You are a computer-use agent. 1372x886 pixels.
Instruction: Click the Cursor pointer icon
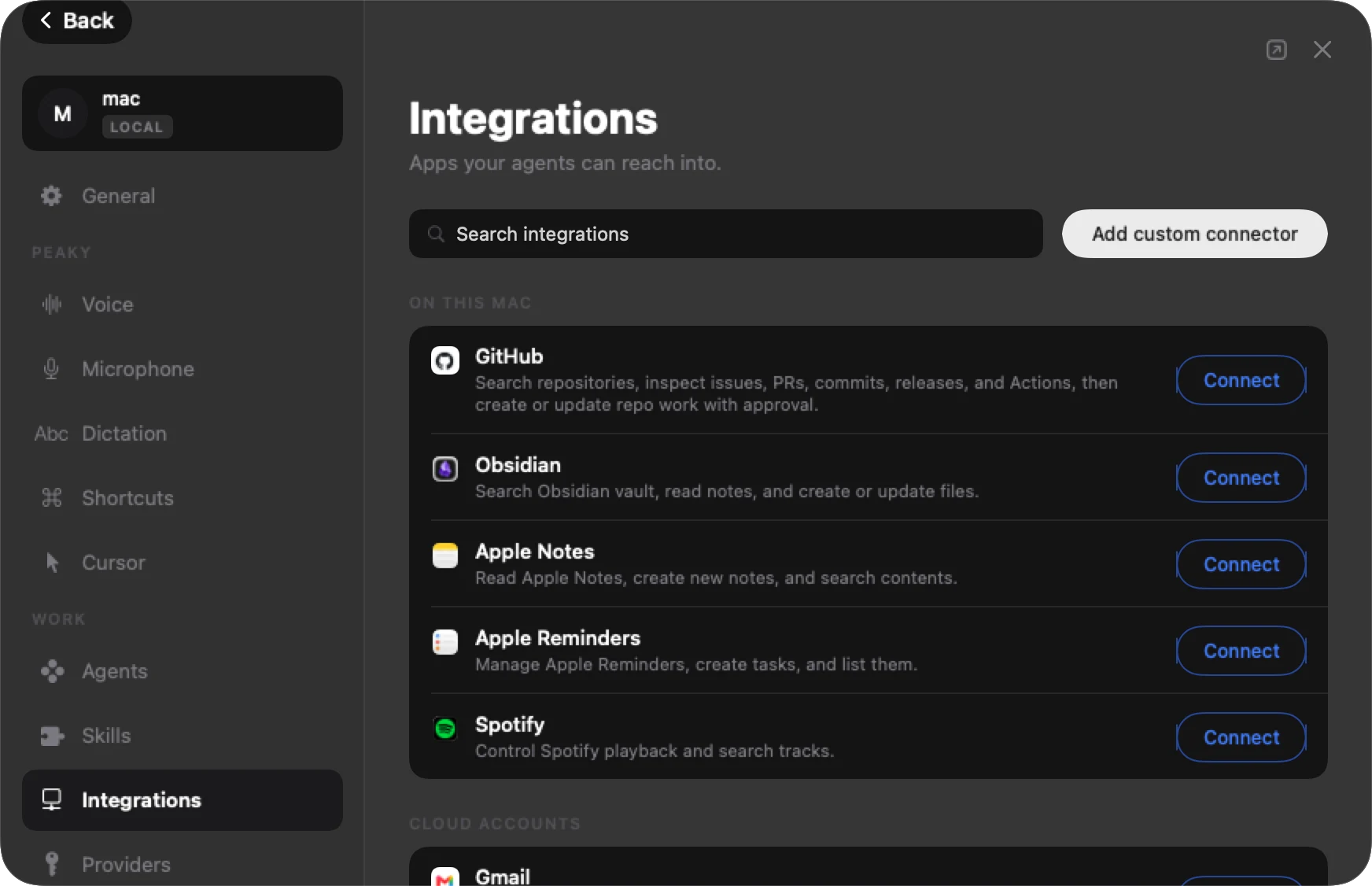[x=53, y=563]
